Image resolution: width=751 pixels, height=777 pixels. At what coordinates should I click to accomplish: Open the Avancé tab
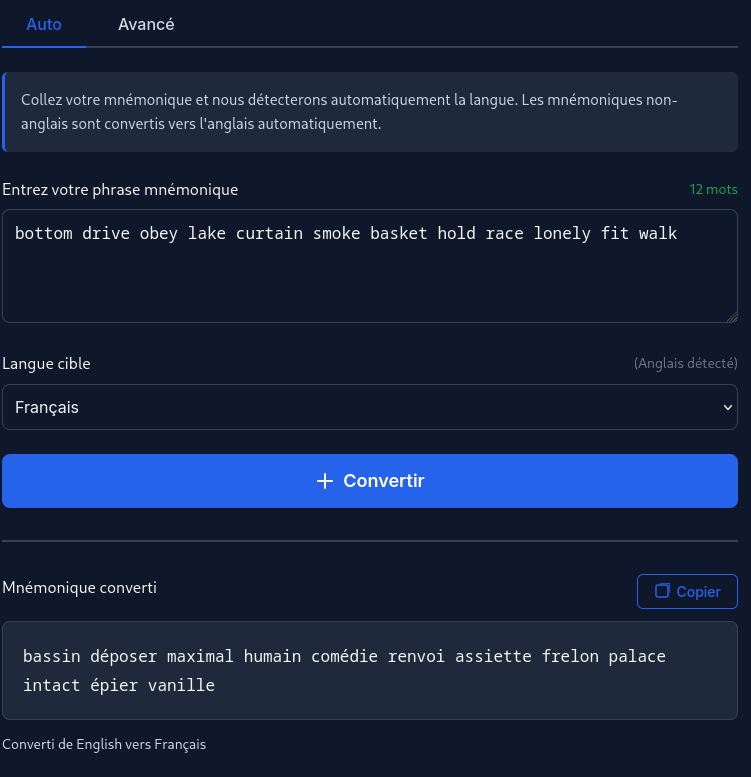146,24
